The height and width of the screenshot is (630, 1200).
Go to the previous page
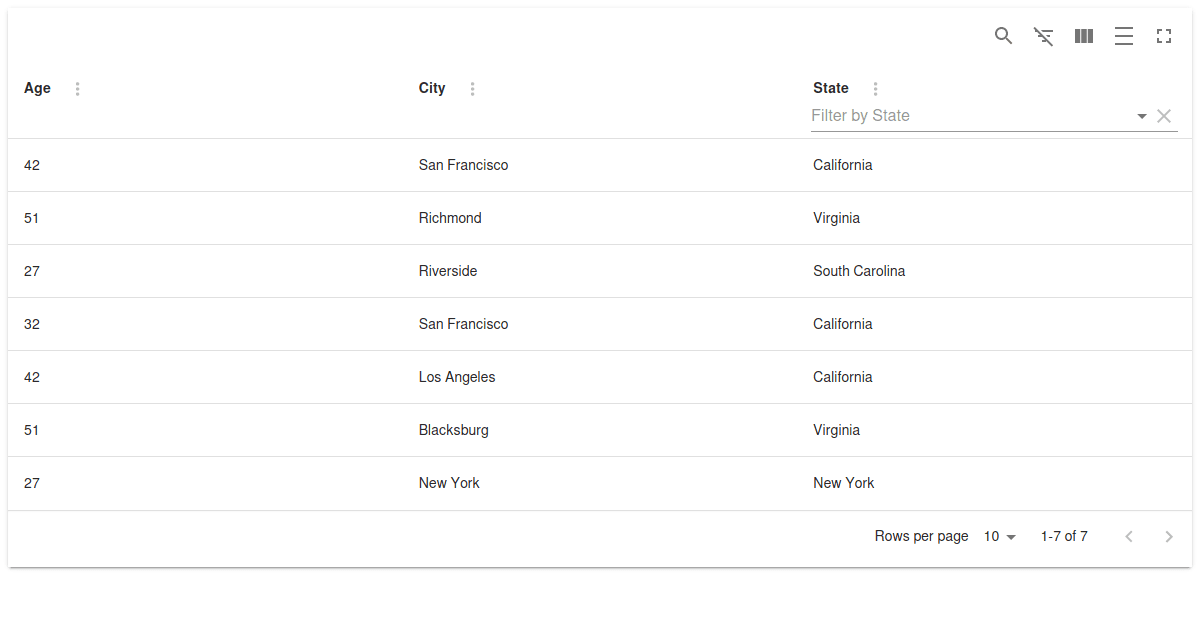1128,537
